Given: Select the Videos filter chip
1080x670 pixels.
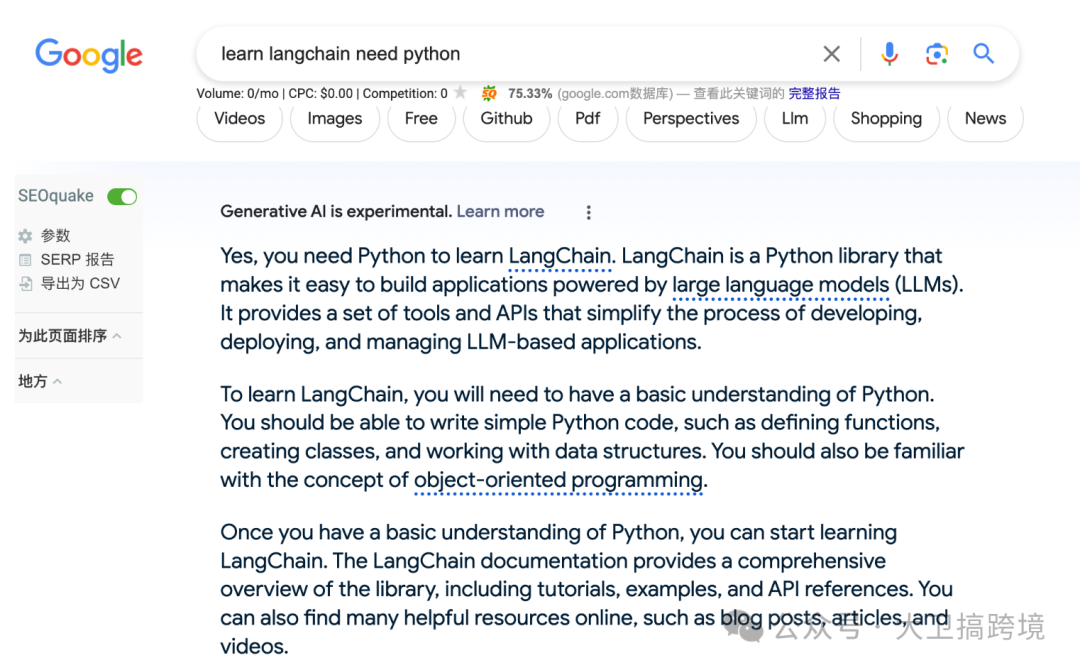Looking at the screenshot, I should coord(240,119).
